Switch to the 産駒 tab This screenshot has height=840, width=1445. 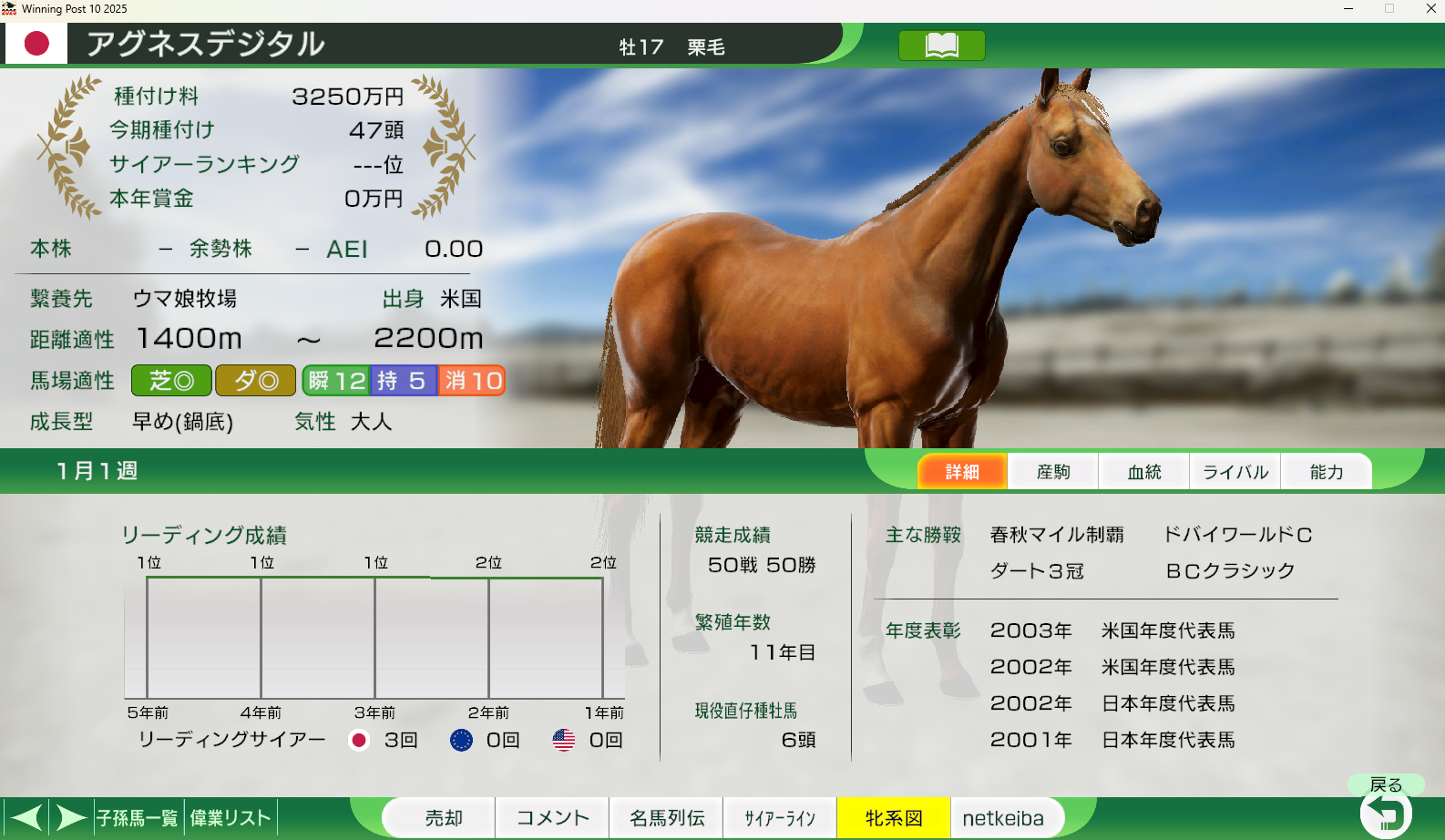tap(1053, 472)
